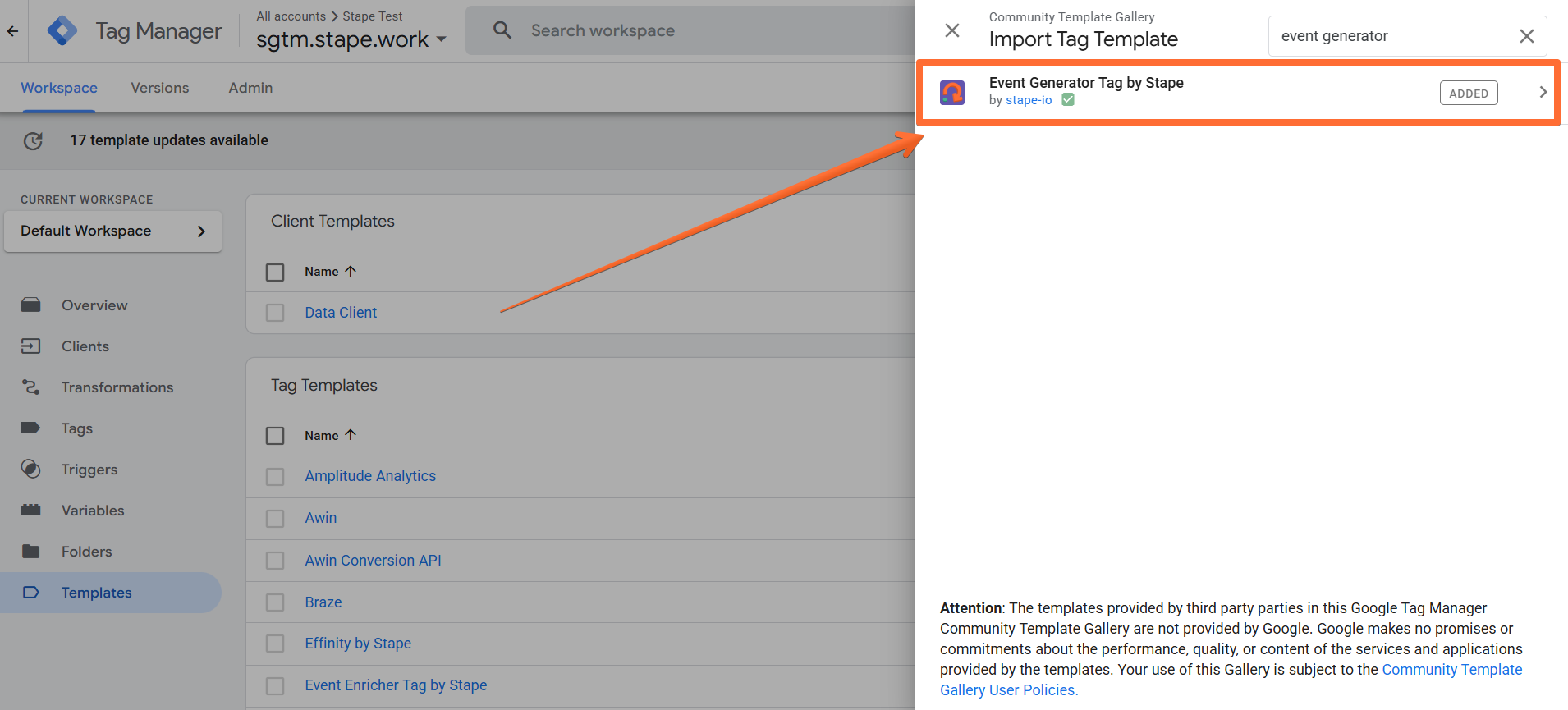Select all Tag Templates checkbox

click(x=275, y=436)
